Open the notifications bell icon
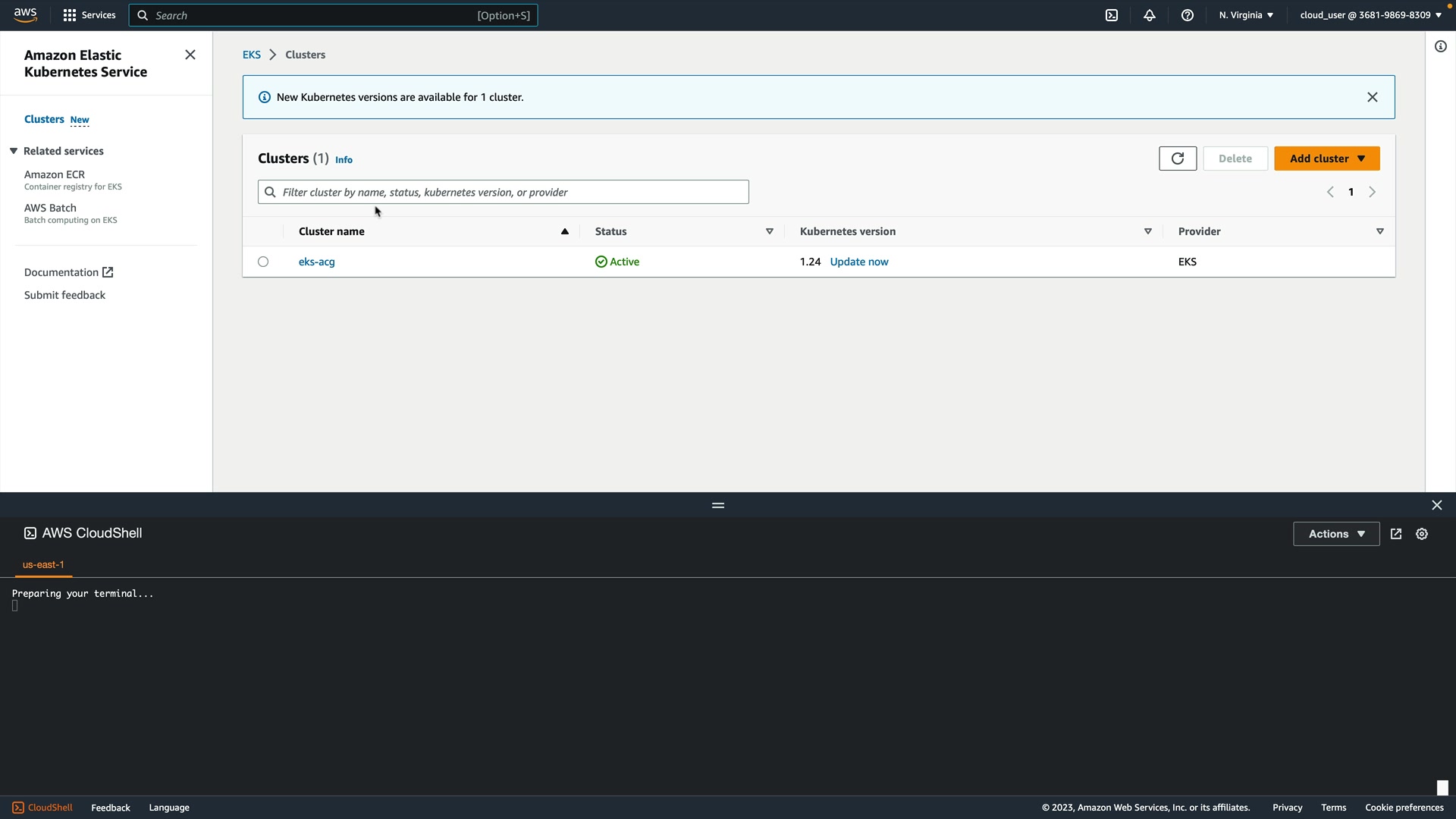Viewport: 1456px width, 819px height. tap(1150, 15)
